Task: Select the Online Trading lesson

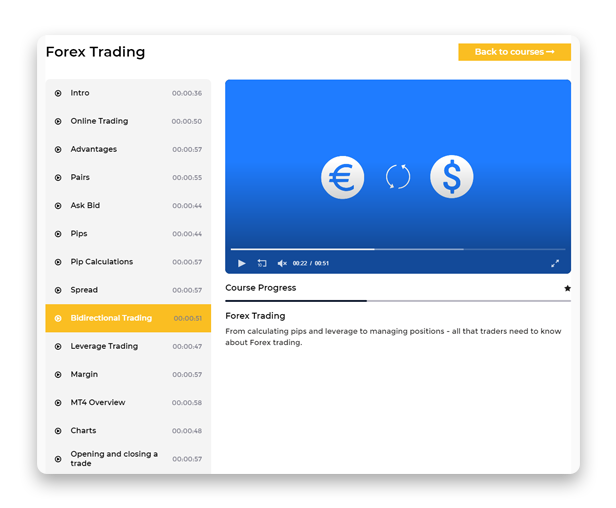Action: 99,121
